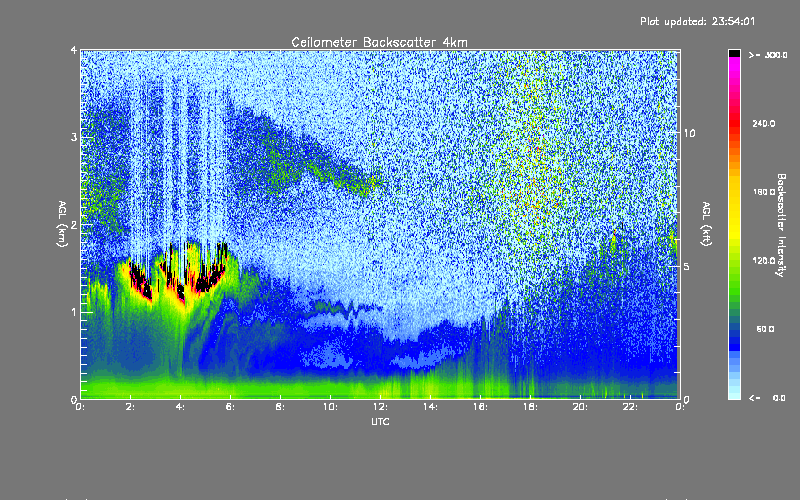
Task: Click the black top swatch of the colorbar
Action: pos(734,53)
